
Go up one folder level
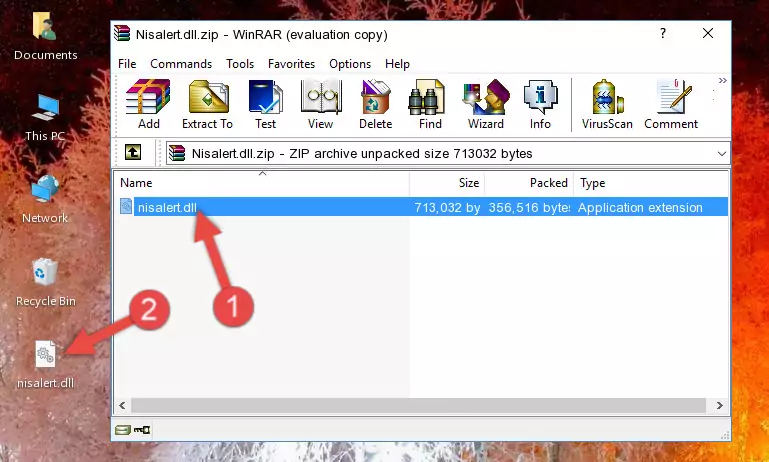coord(133,153)
